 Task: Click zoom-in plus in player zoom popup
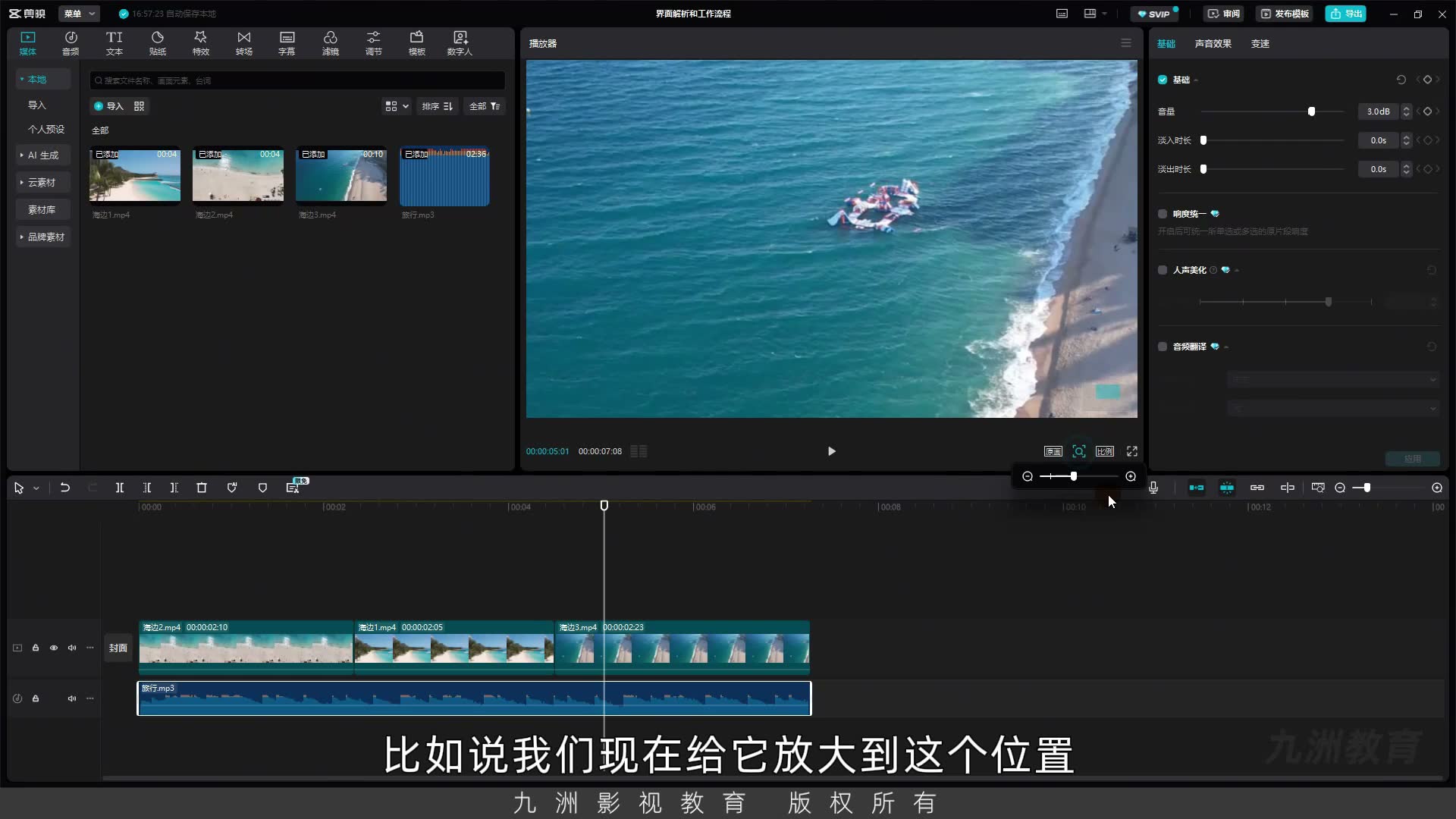click(1131, 476)
